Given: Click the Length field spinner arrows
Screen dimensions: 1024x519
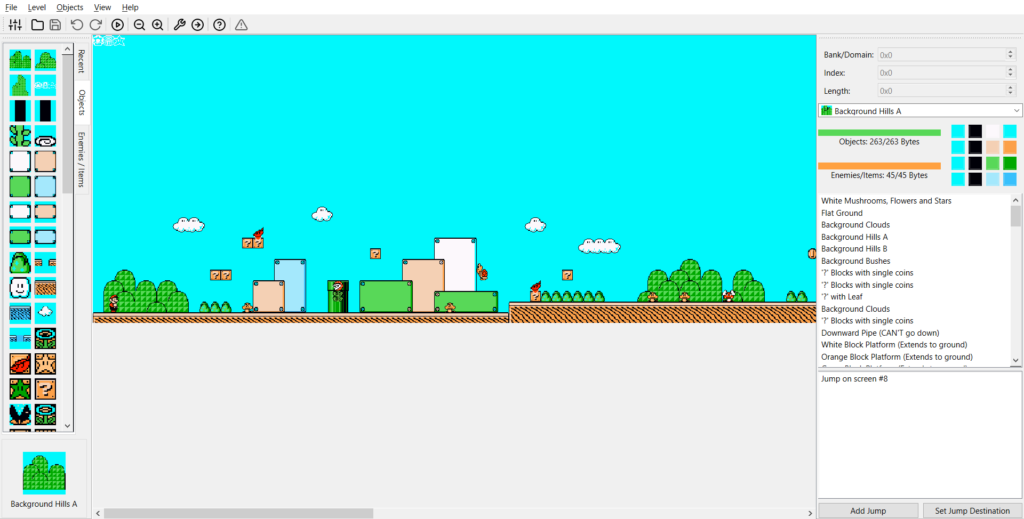Looking at the screenshot, I should [1011, 91].
